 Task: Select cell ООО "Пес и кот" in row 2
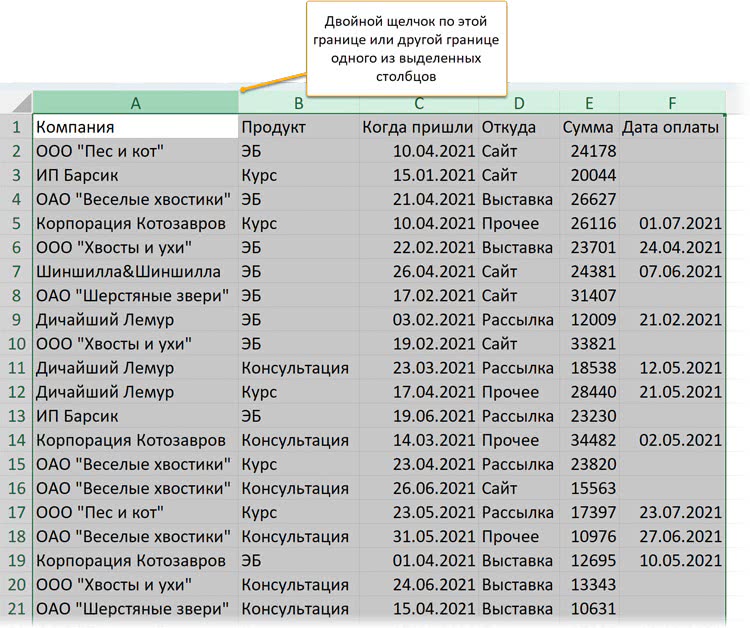[135, 151]
